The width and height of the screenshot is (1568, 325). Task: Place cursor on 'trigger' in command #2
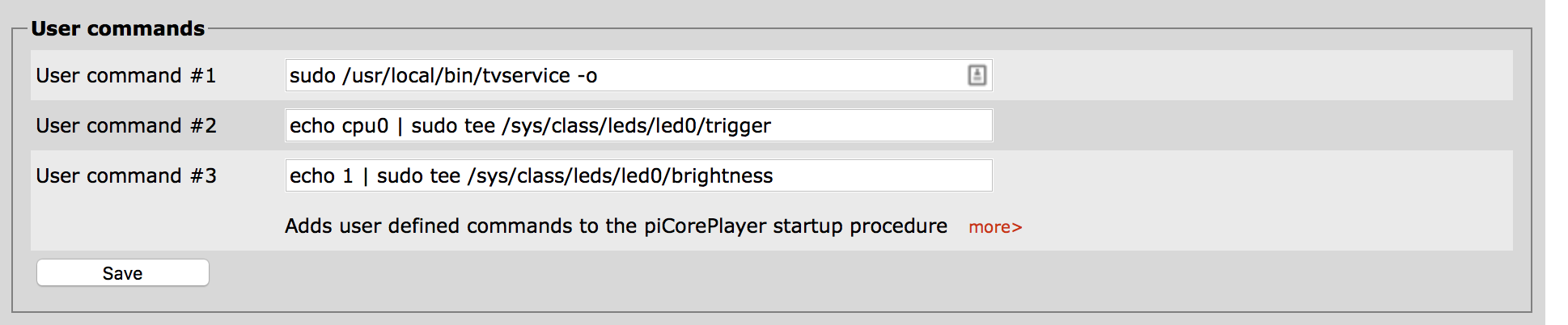(x=737, y=126)
